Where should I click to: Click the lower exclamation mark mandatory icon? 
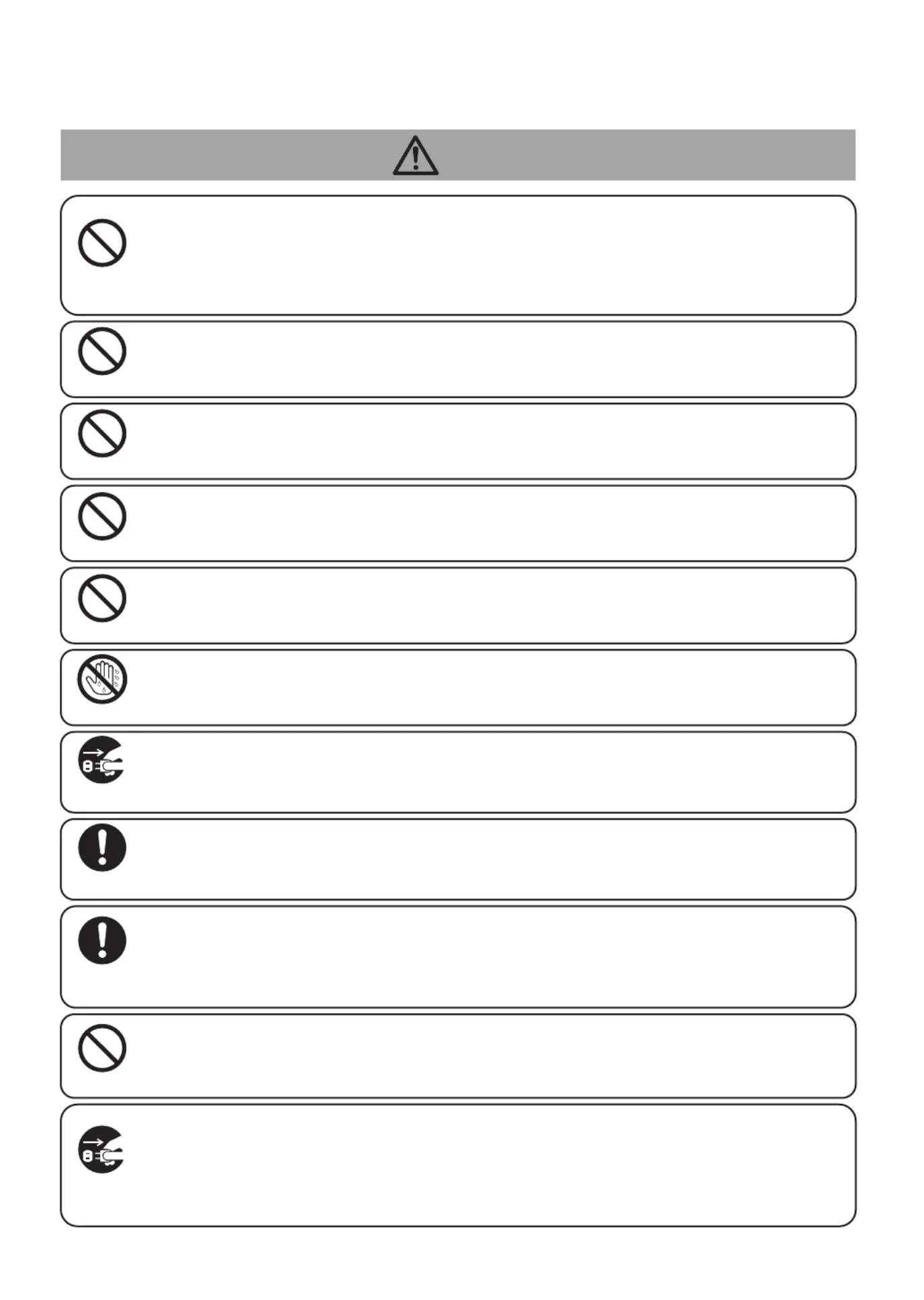[102, 940]
